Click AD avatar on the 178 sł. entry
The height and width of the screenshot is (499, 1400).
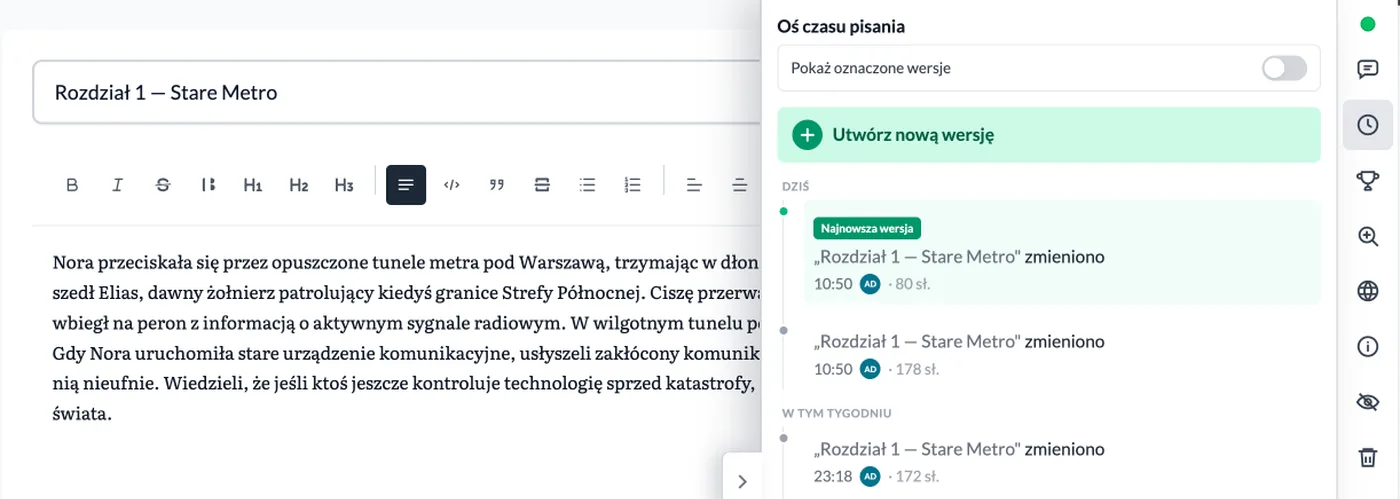(x=870, y=369)
